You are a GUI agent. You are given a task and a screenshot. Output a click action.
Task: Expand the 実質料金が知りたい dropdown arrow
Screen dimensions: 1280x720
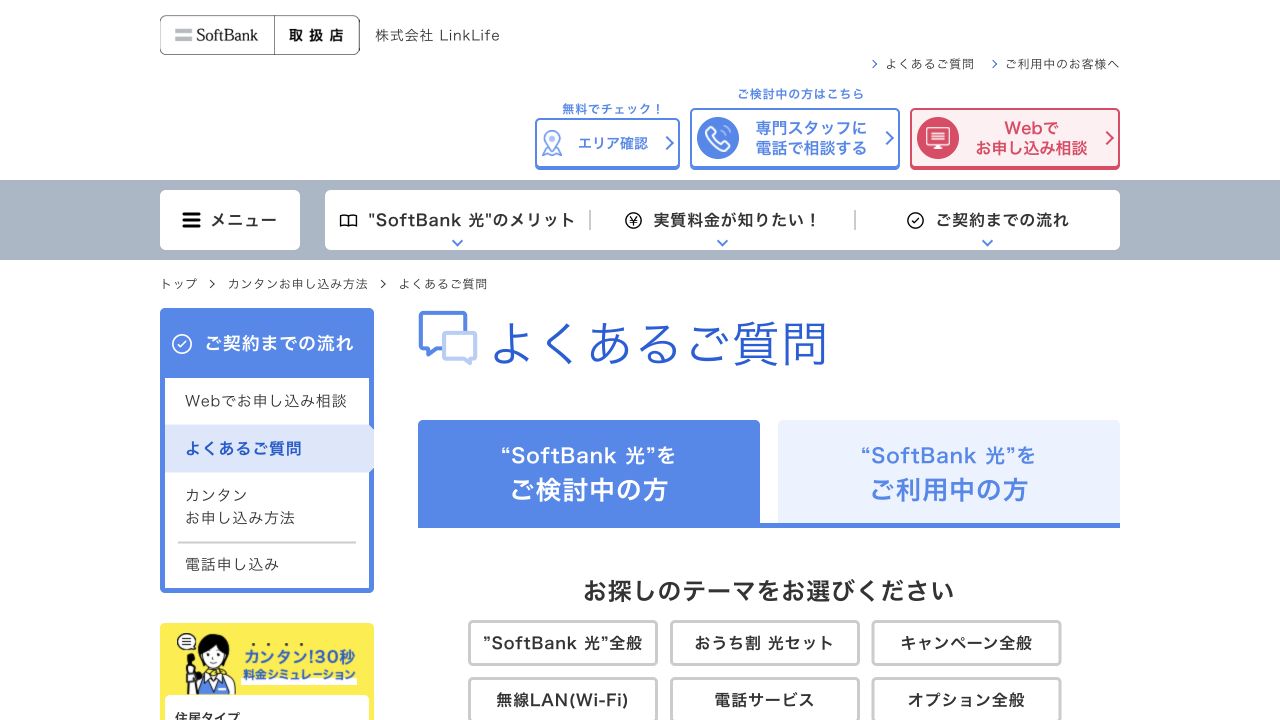(x=722, y=243)
